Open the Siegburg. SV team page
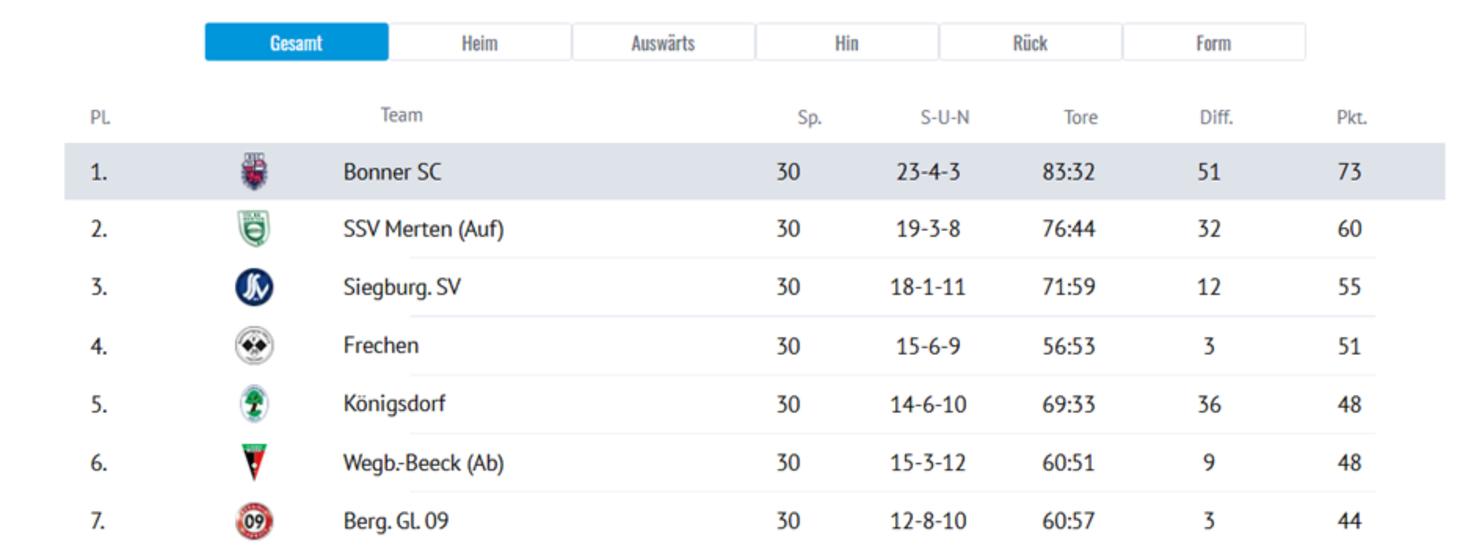Viewport: 1482px width, 549px height. point(401,287)
